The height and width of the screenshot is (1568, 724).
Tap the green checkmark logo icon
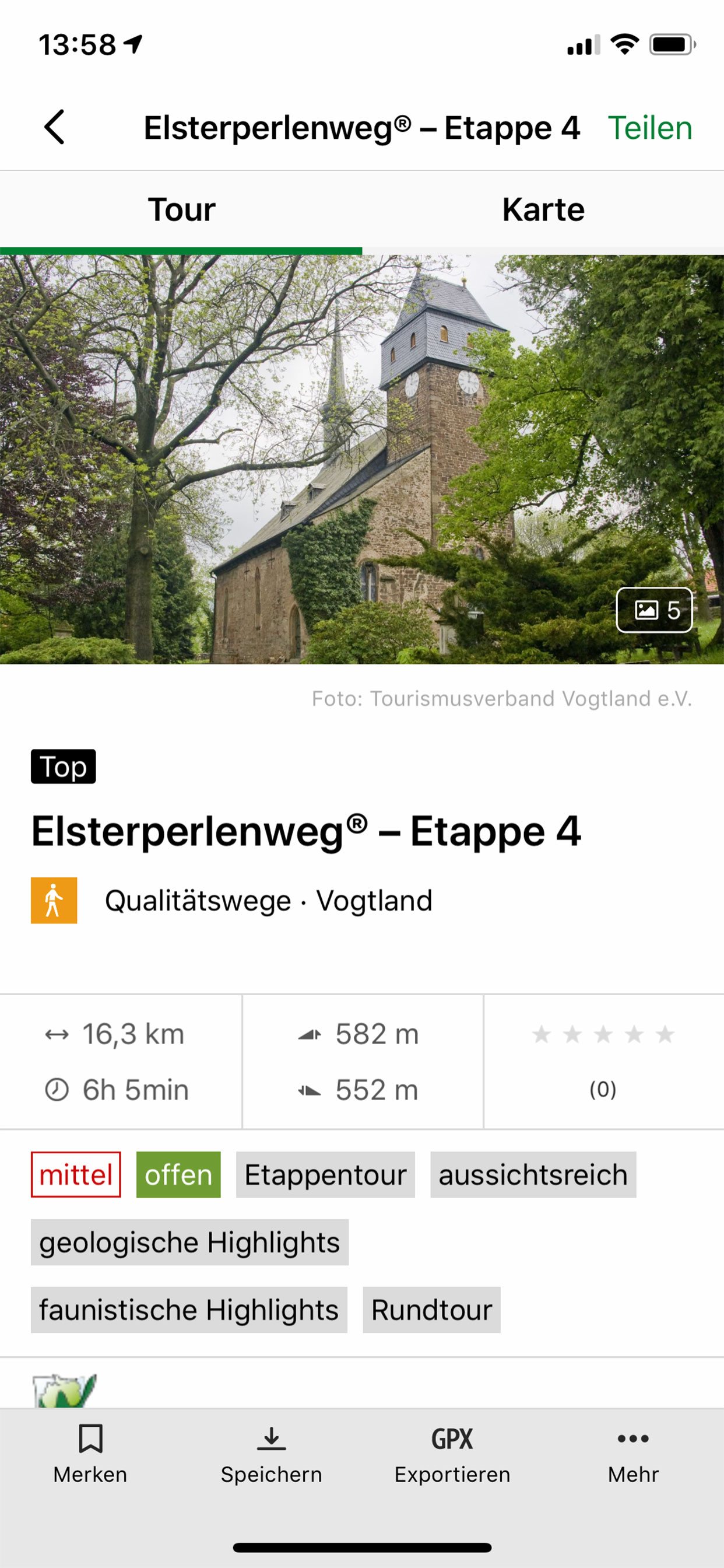[65, 1391]
